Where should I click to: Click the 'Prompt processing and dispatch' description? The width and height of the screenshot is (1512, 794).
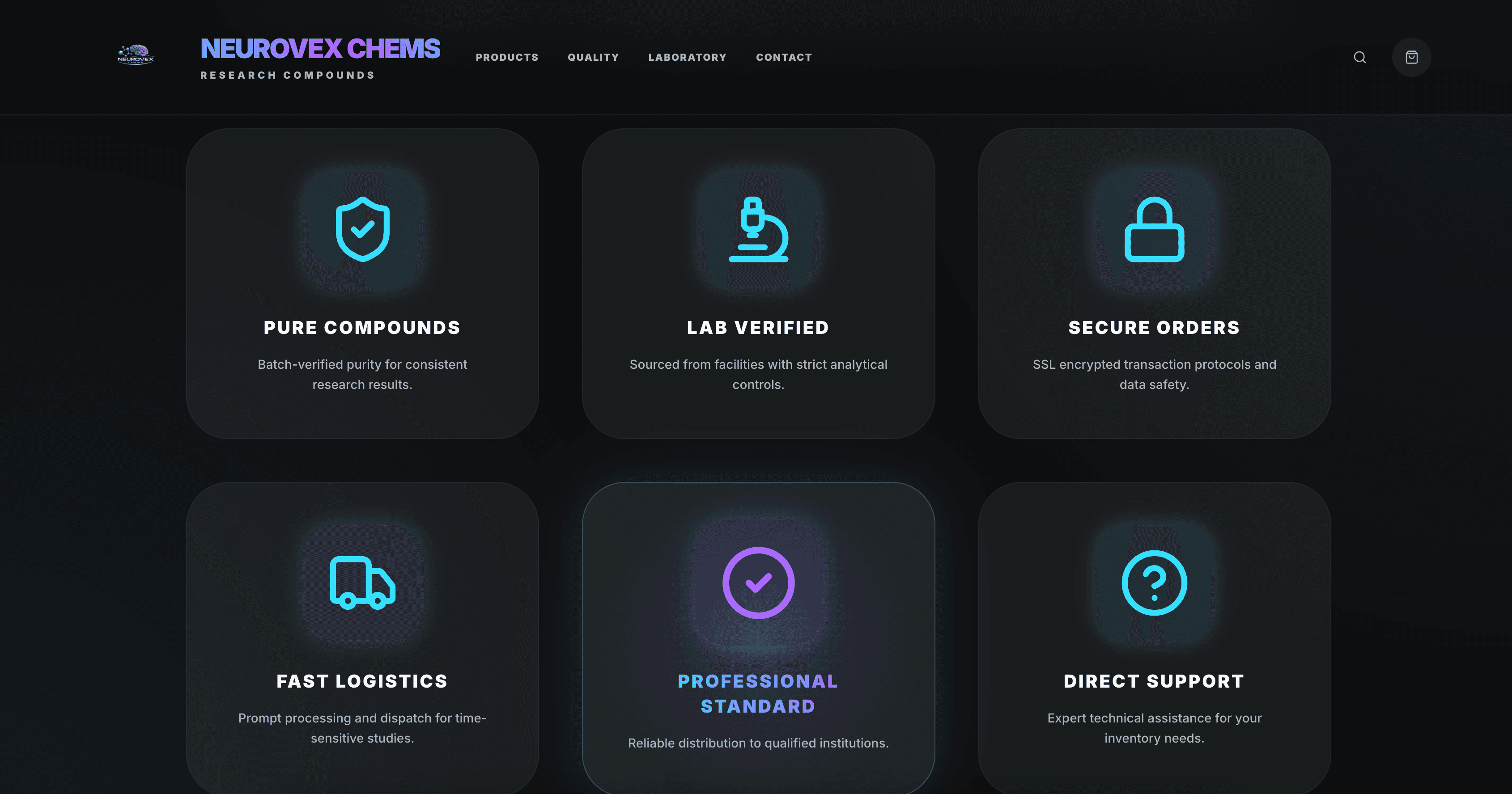click(x=362, y=728)
